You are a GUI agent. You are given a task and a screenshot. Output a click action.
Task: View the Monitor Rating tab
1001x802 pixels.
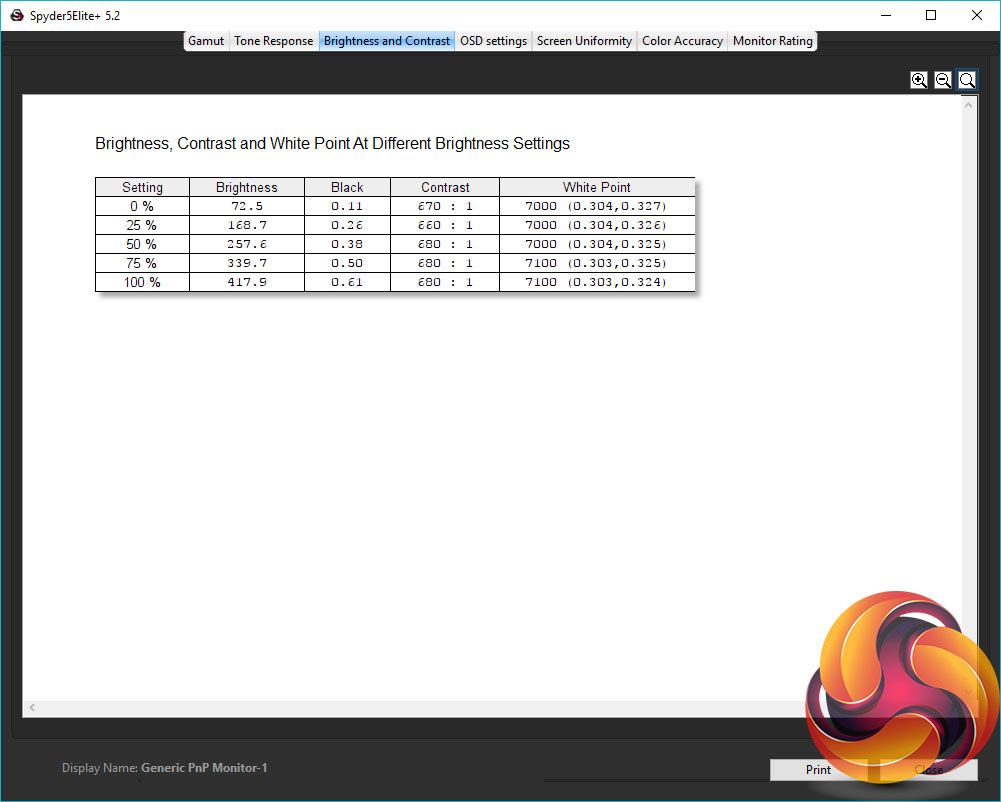[x=772, y=41]
